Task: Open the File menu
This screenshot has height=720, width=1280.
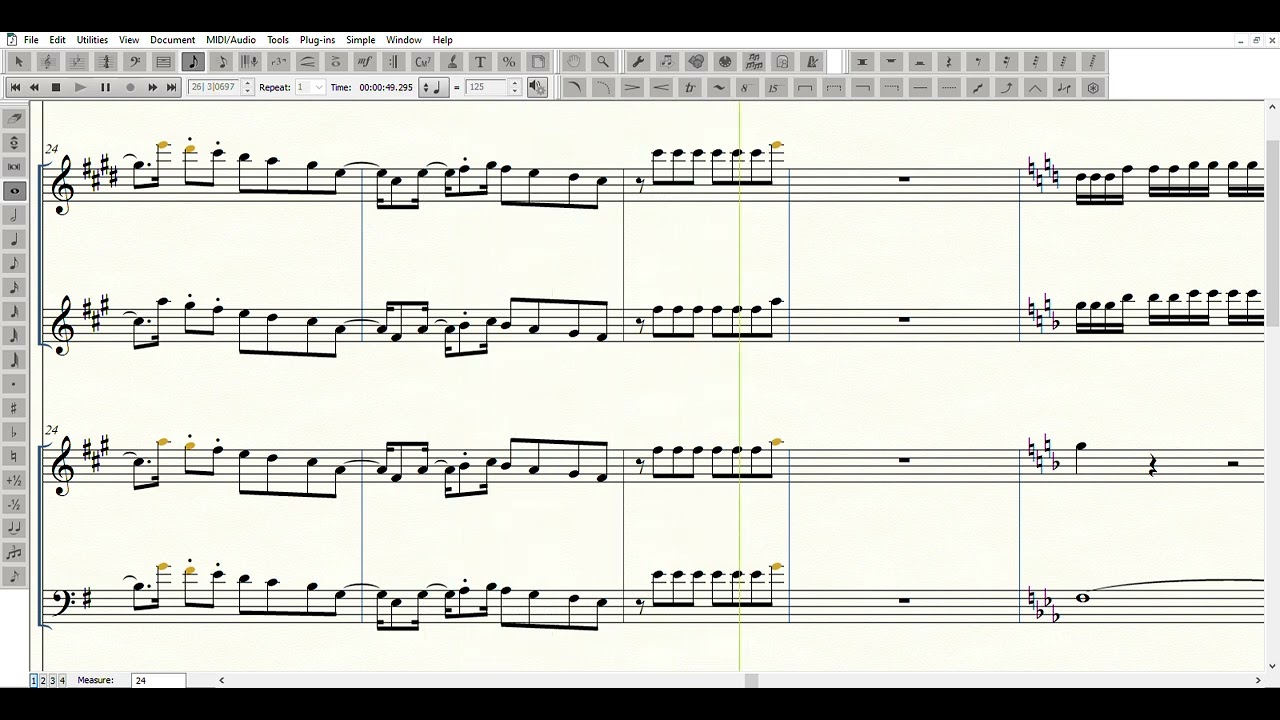Action: coord(31,40)
